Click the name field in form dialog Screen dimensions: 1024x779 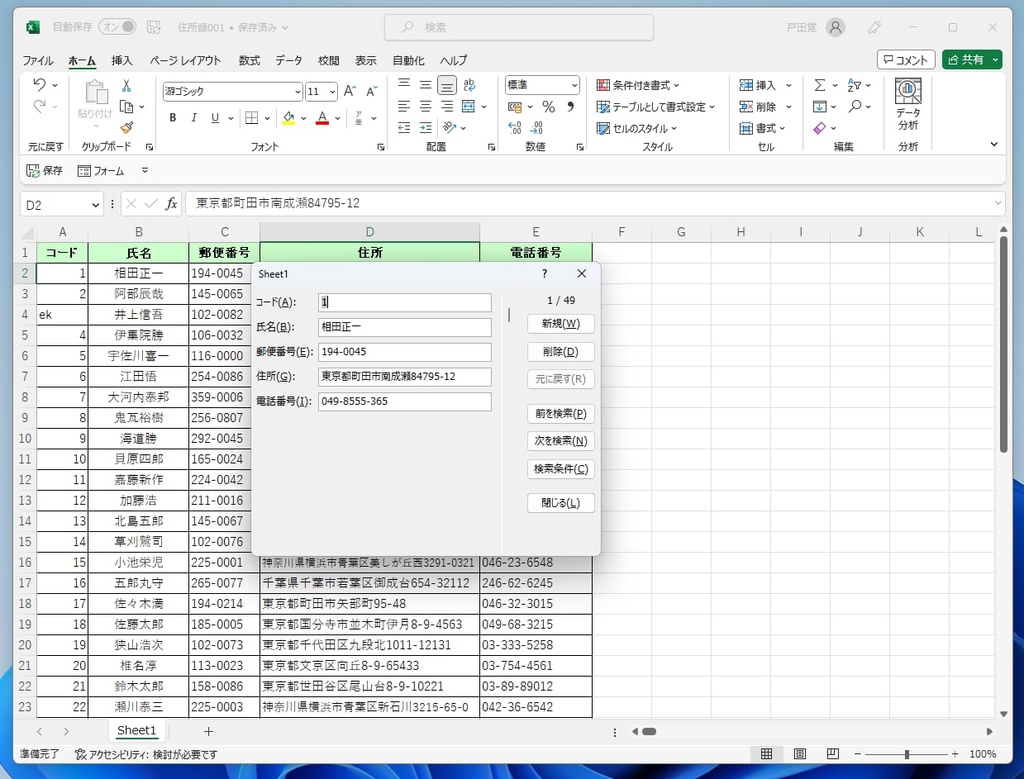click(x=405, y=327)
